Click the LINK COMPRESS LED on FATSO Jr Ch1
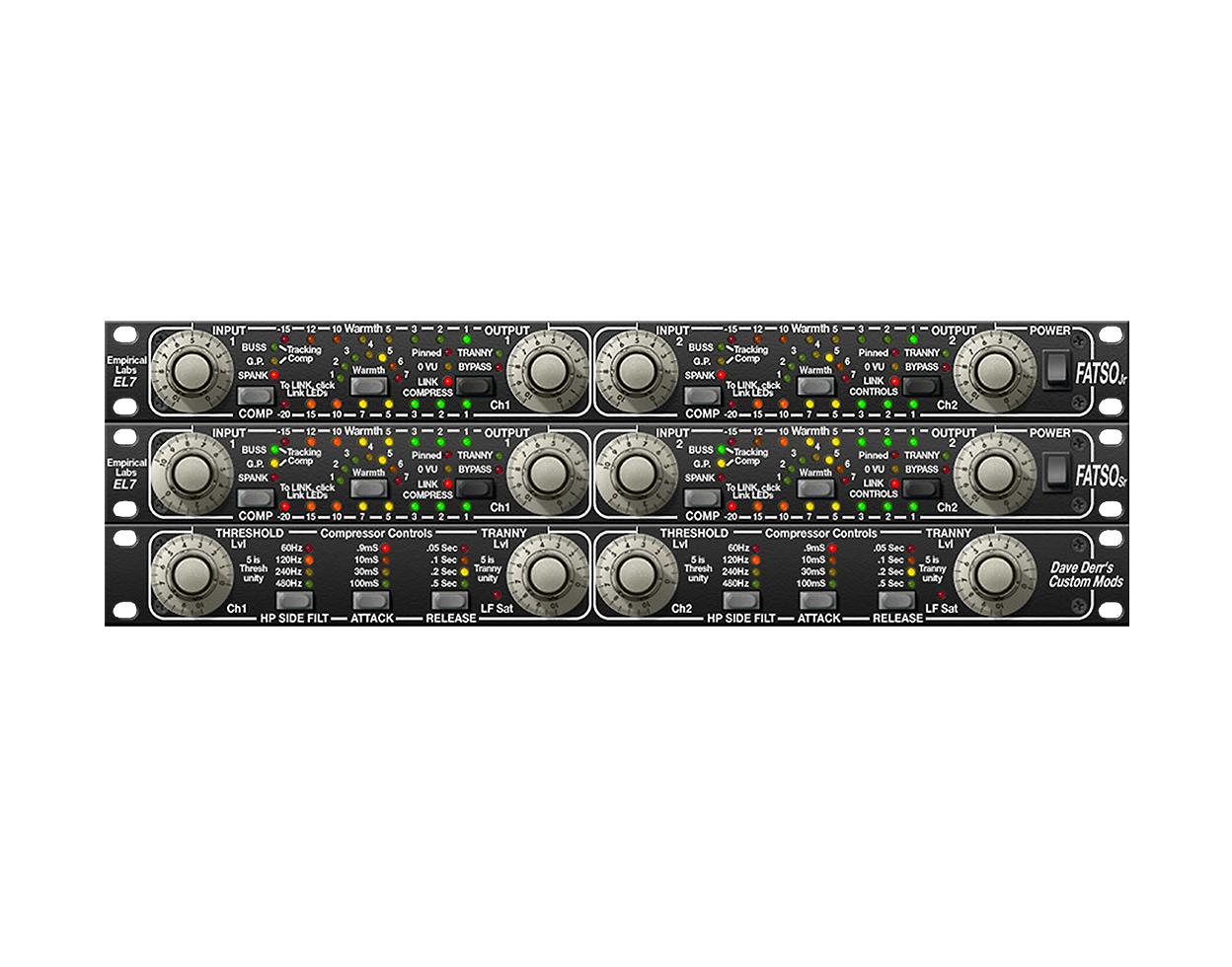 448,381
